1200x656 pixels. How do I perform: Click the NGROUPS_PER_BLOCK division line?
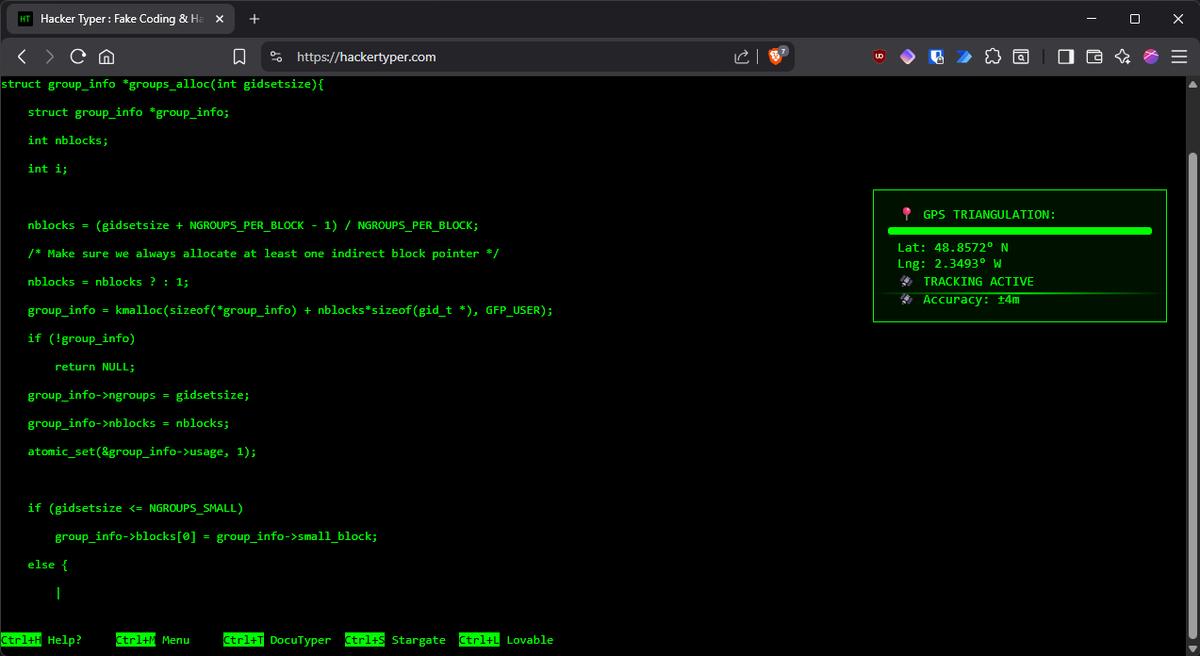[253, 226]
